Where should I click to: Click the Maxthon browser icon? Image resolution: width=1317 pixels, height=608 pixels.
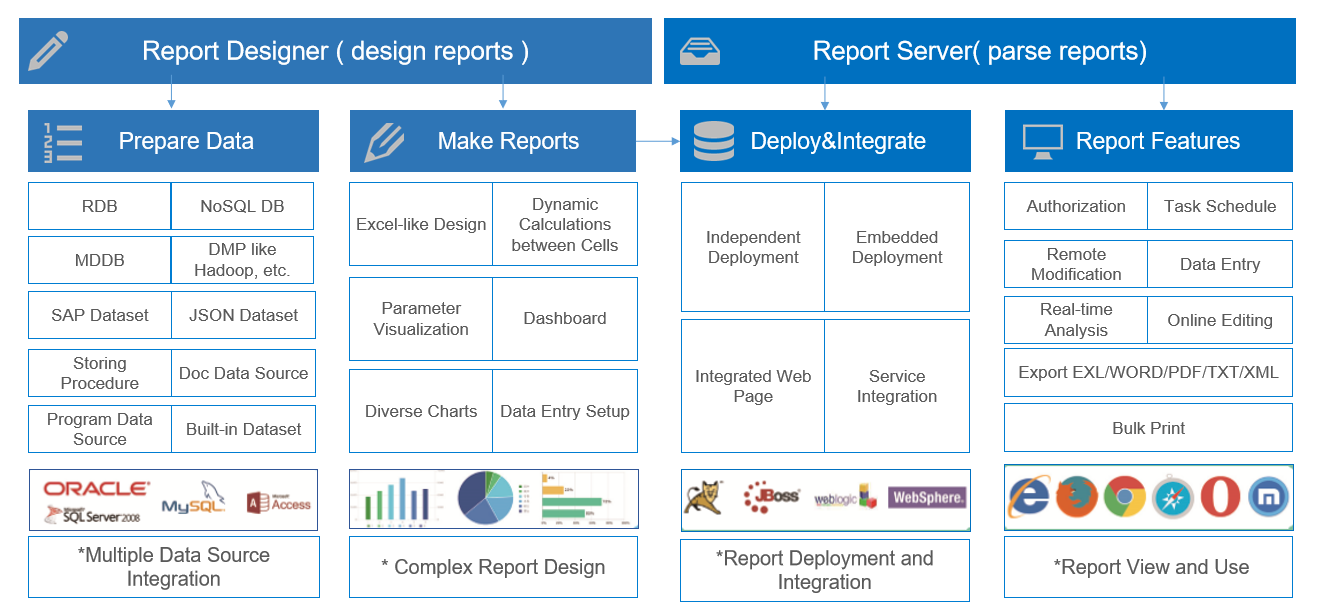pyautogui.click(x=1269, y=497)
